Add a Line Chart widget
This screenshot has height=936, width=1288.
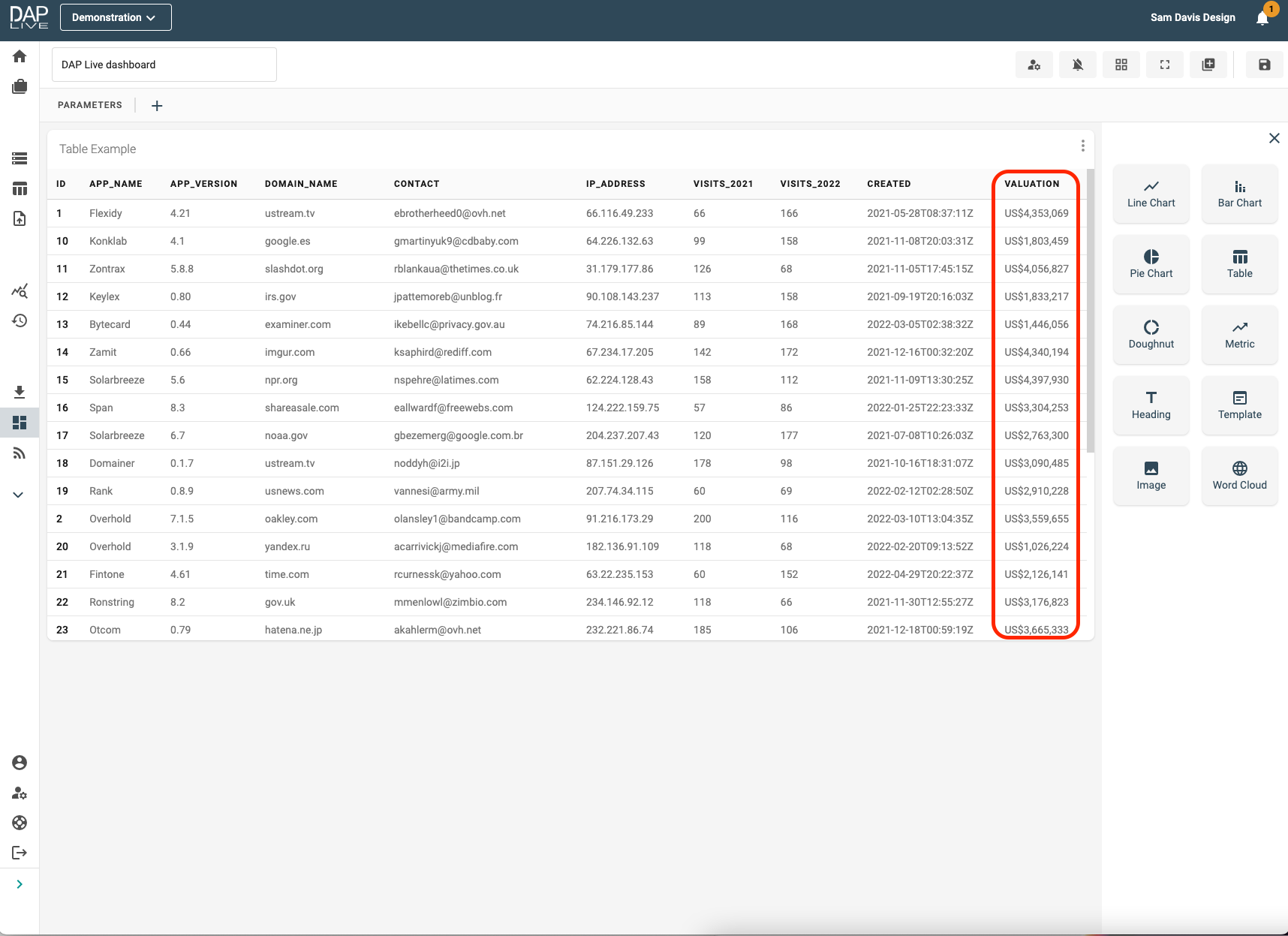[x=1151, y=194]
